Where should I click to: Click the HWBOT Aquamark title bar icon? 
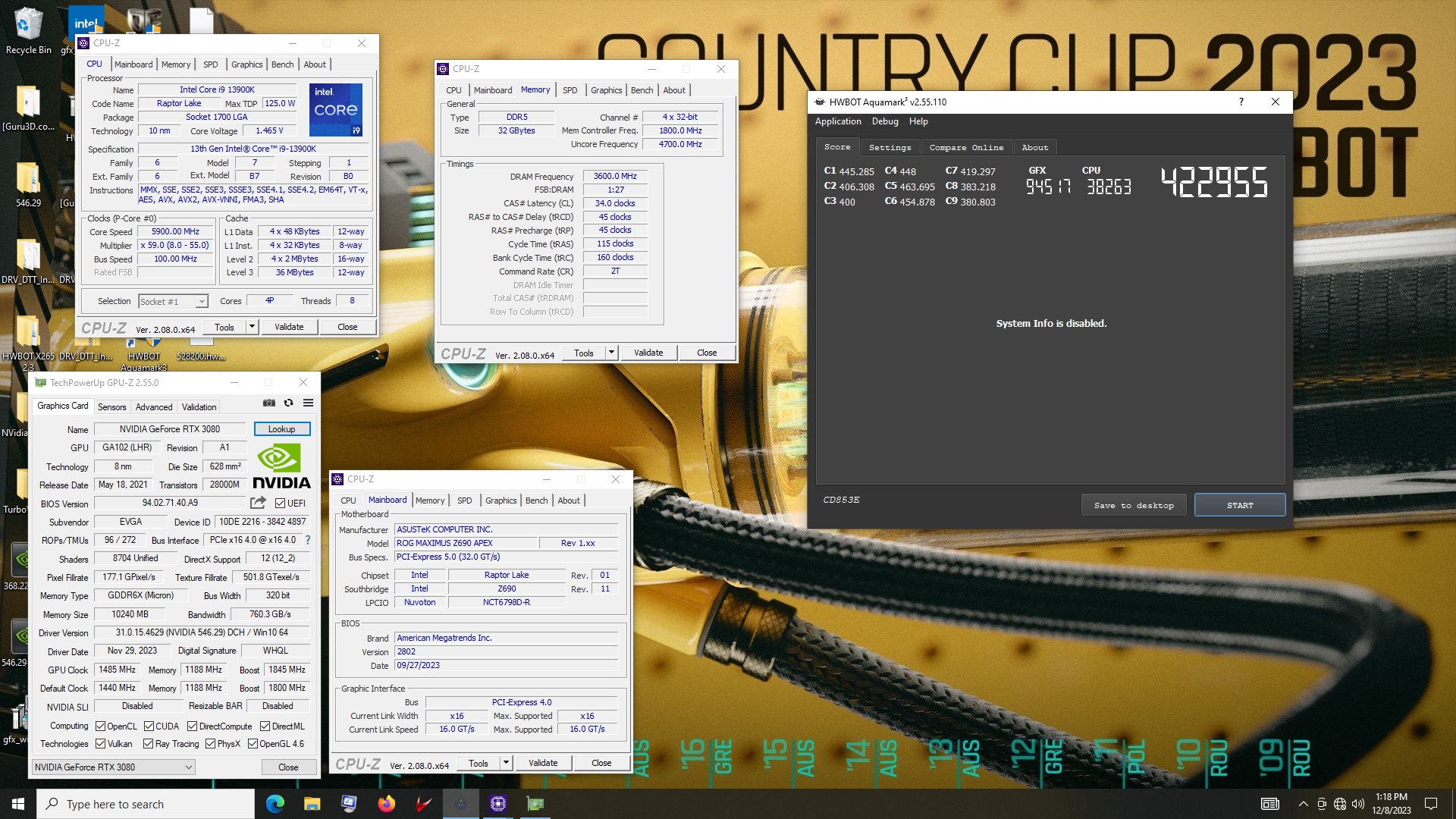tap(820, 102)
